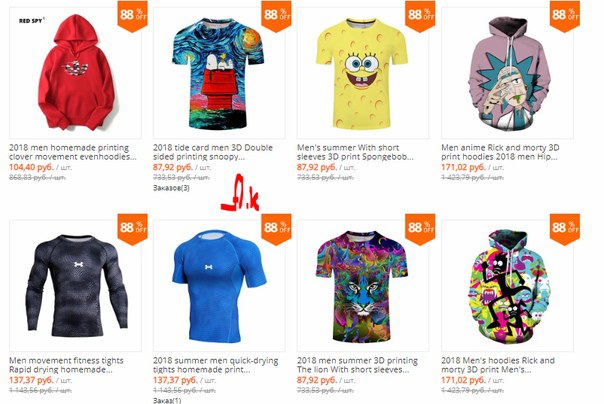Open 'Men's summer With short sleeves' Spongebob link
This screenshot has width=604, height=404.
point(355,152)
